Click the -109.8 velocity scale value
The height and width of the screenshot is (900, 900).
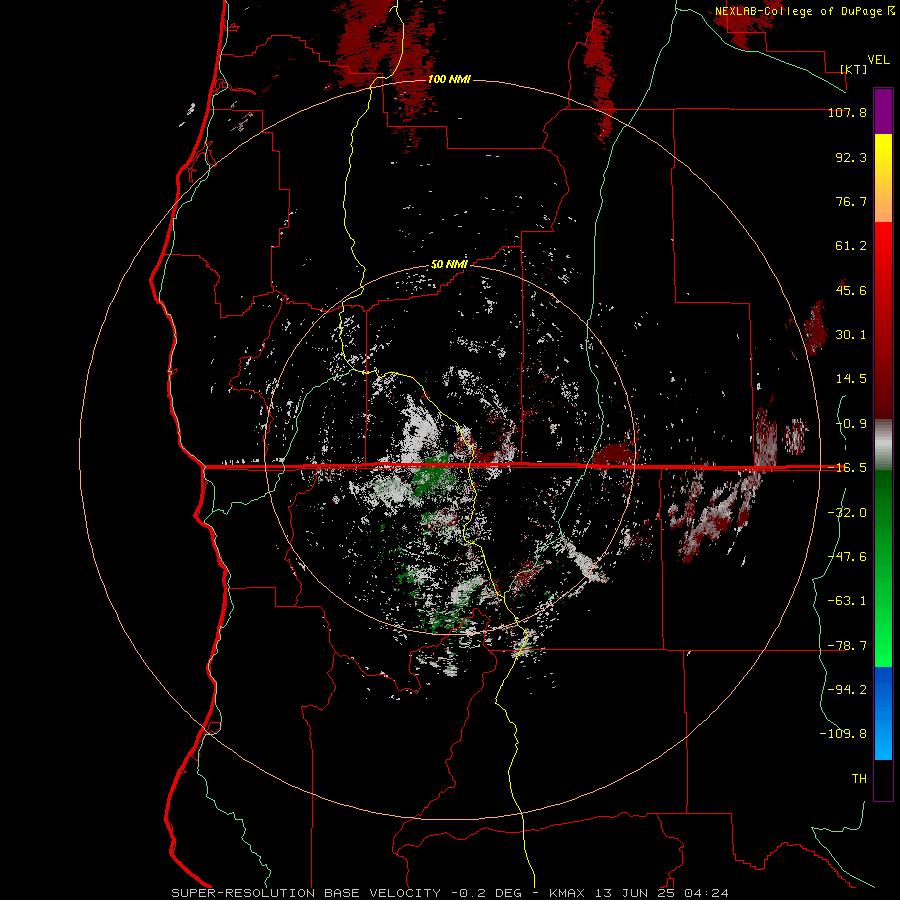click(x=843, y=734)
